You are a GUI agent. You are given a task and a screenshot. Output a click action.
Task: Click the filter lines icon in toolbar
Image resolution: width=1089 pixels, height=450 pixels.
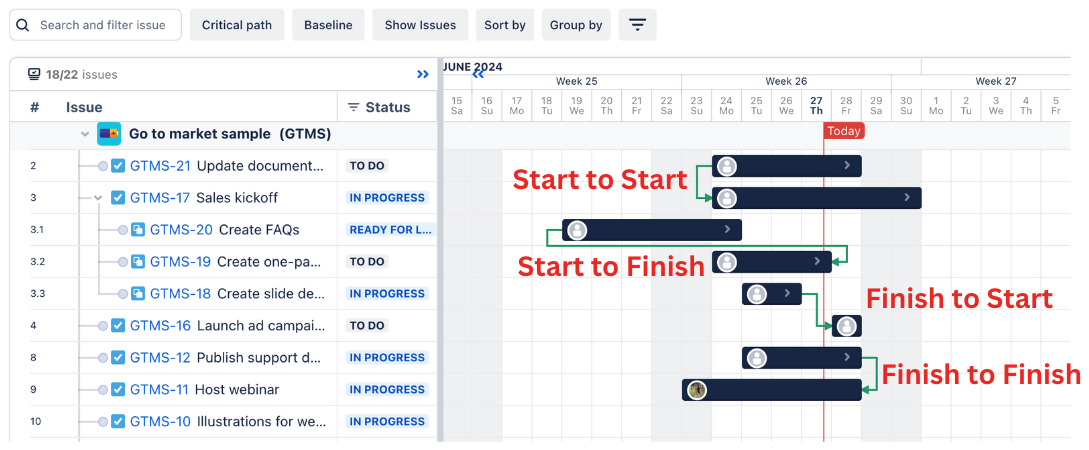point(637,25)
